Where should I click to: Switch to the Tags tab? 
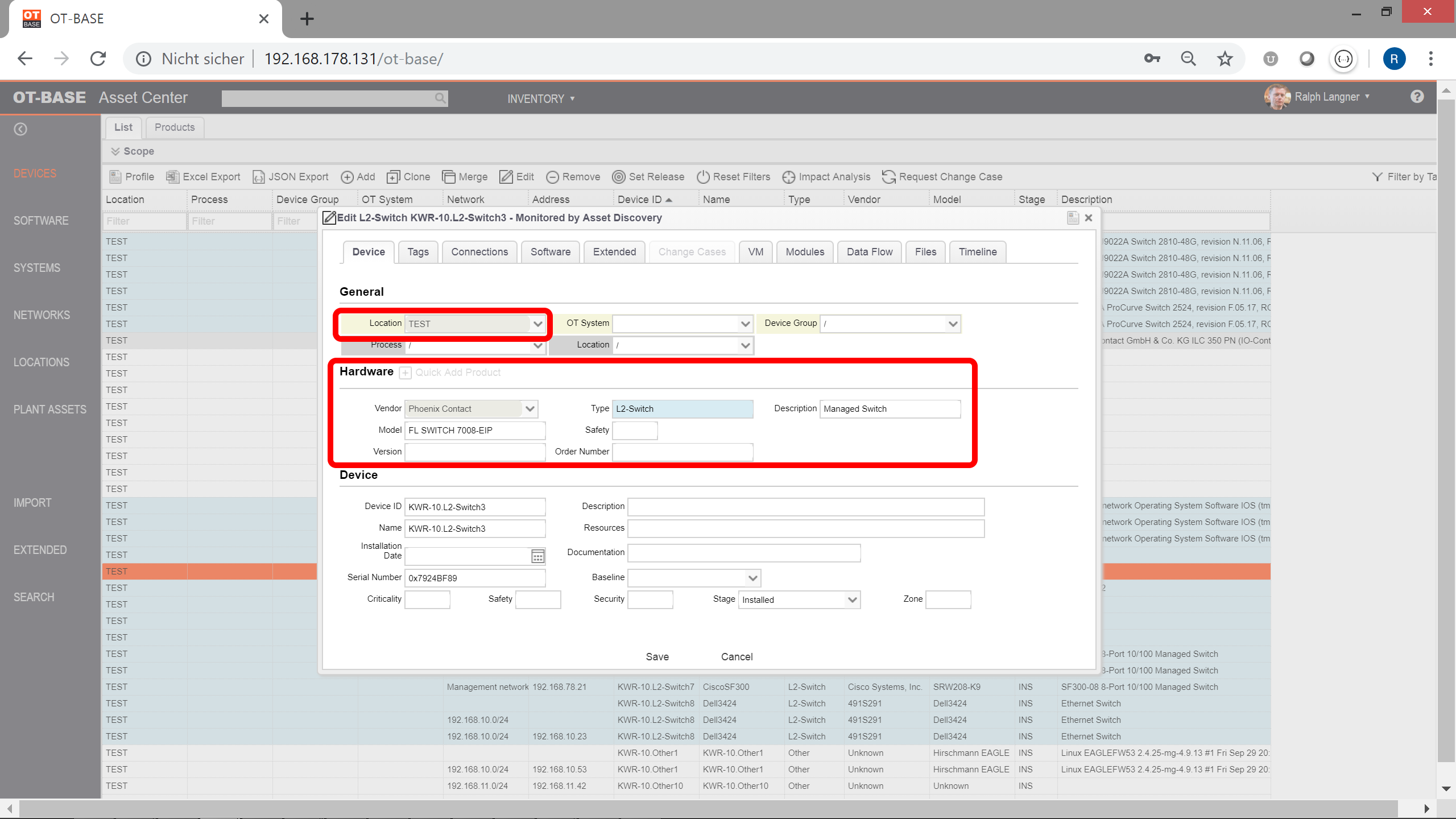418,252
